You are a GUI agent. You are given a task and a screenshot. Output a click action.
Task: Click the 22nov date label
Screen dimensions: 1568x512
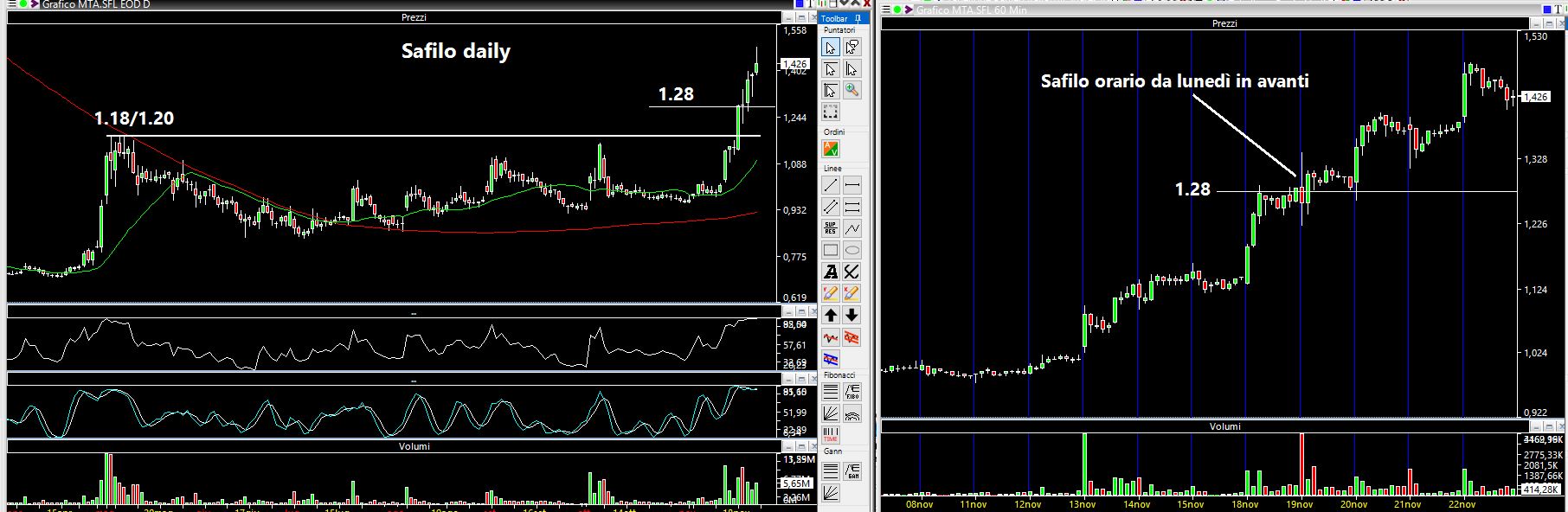[1462, 504]
